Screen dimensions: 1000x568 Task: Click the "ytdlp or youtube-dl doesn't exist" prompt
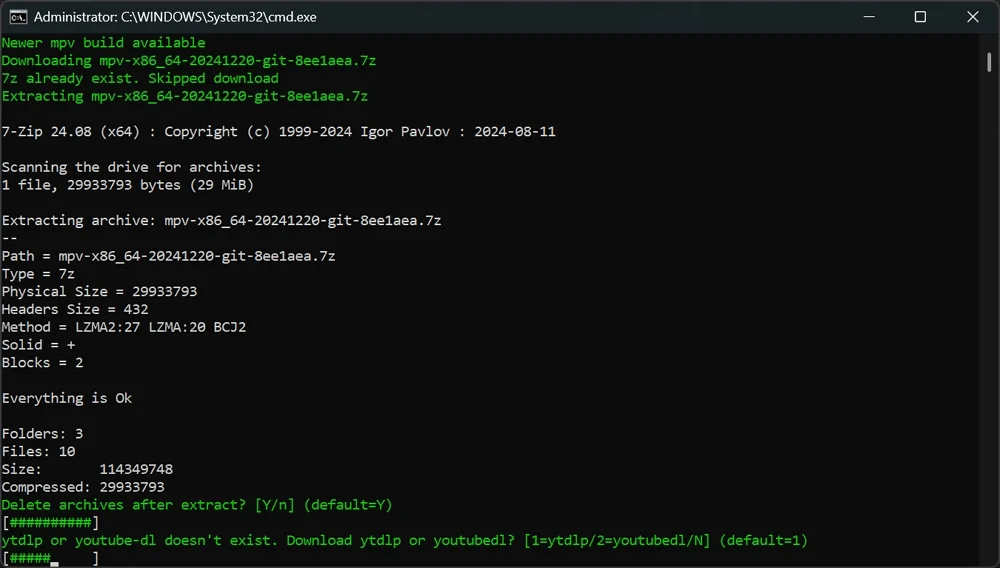[x=405, y=541]
